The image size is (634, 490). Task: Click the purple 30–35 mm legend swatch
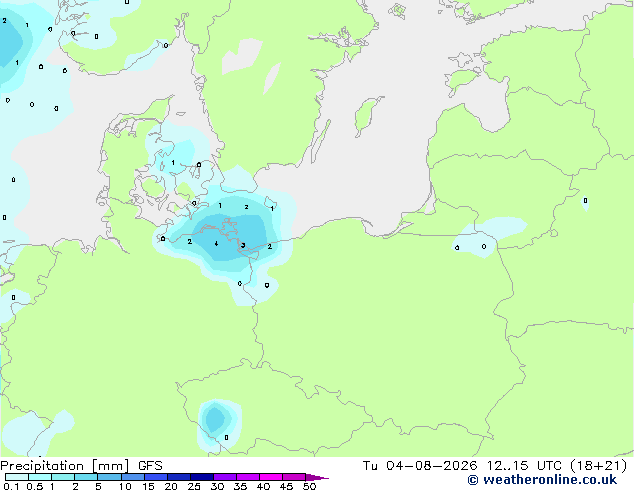point(224,477)
